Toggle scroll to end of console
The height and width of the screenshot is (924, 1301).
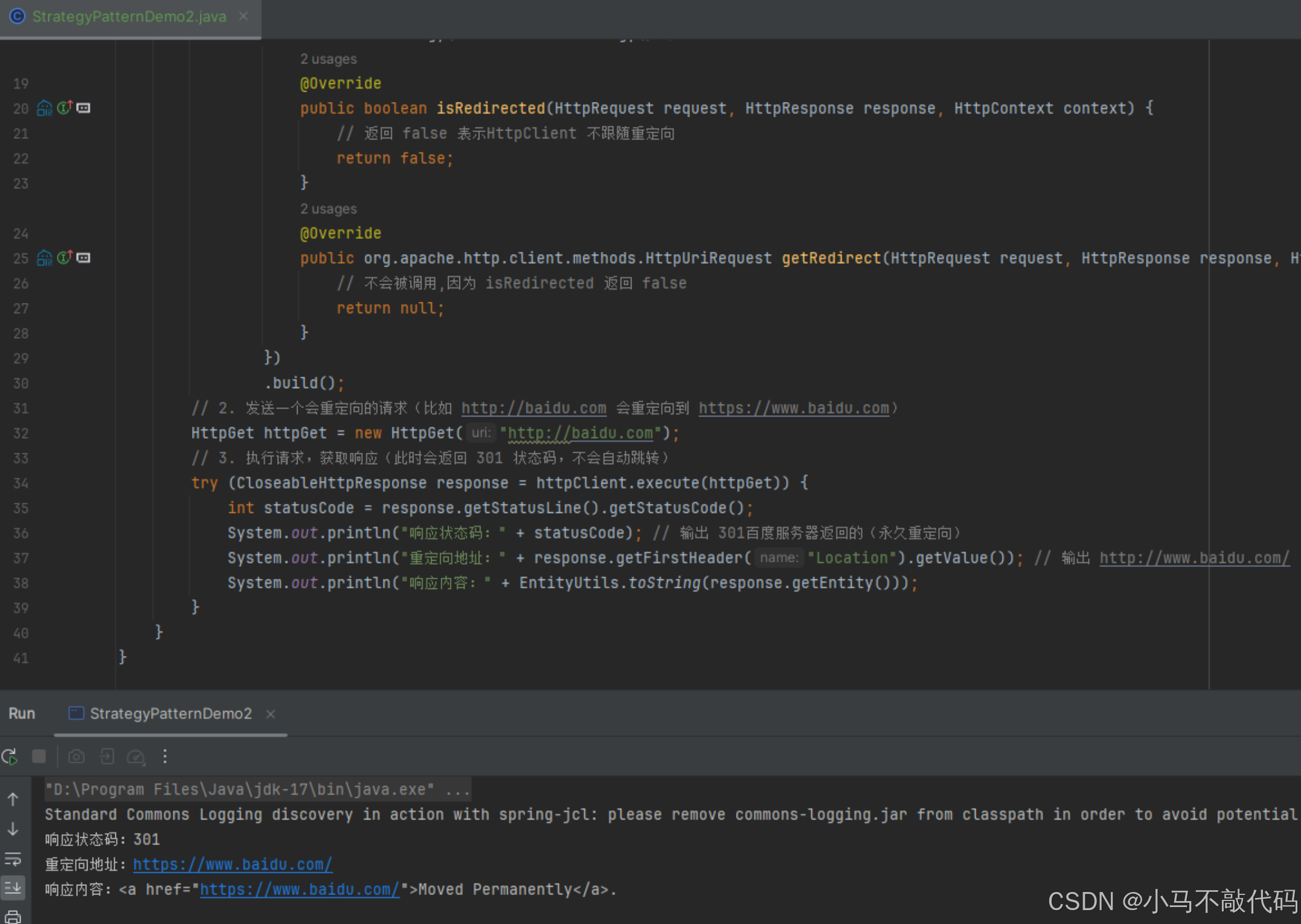pos(13,887)
